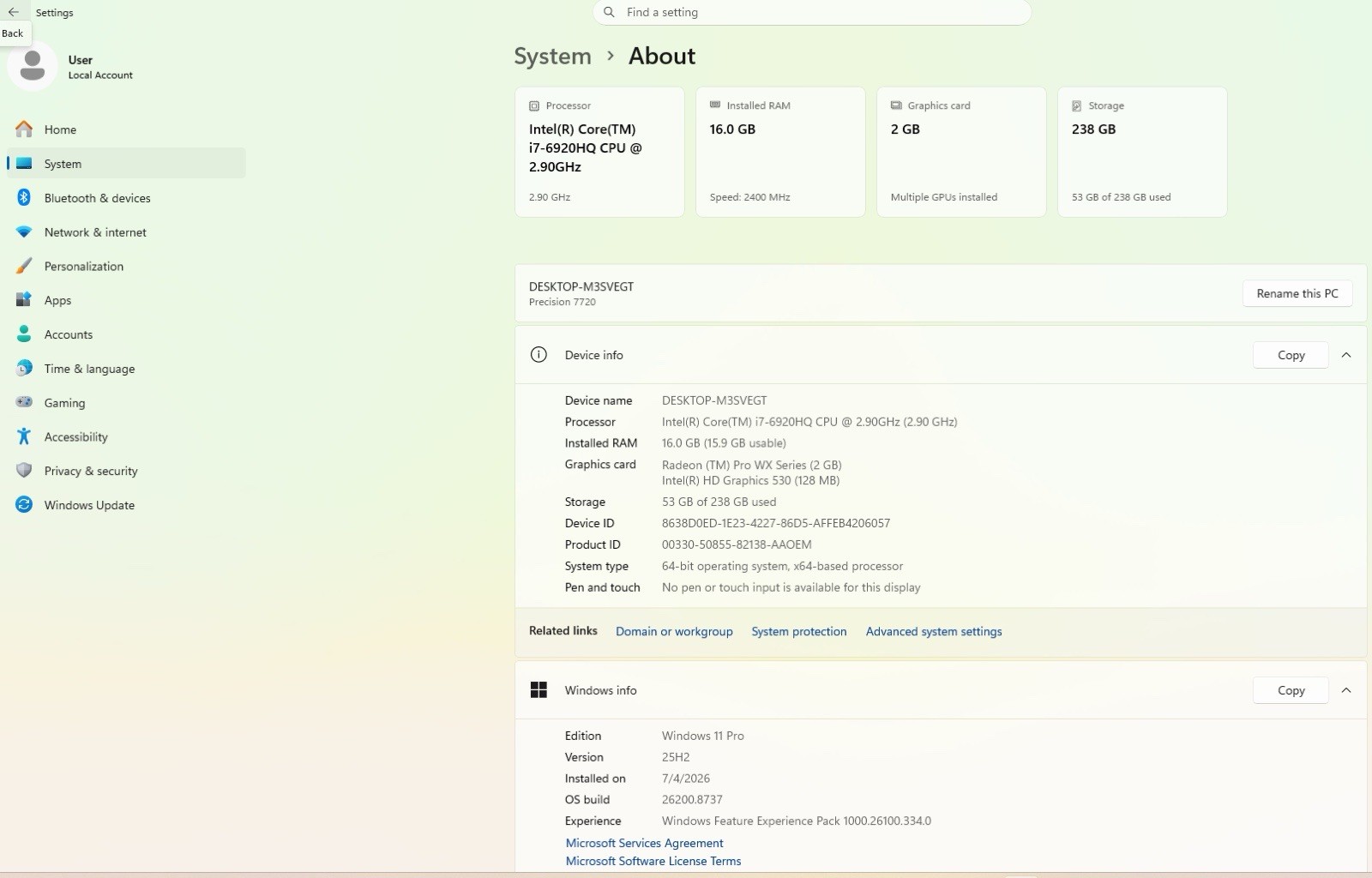Screen dimensions: 1372x878
Task: Click Radeon (TM) Pro WX Series text
Action: tap(751, 465)
